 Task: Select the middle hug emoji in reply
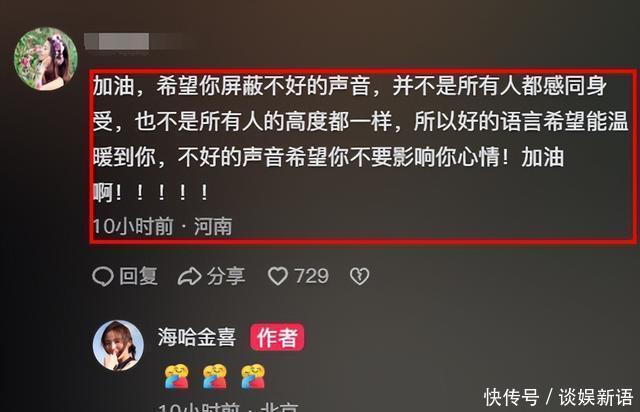click(215, 376)
